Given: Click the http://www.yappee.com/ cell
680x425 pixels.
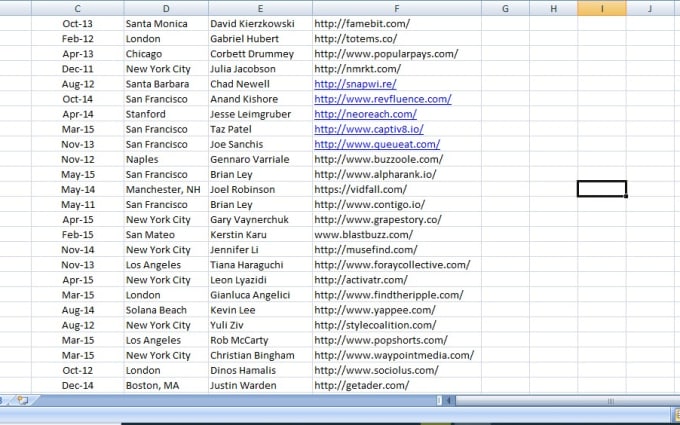Looking at the screenshot, I should click(x=397, y=310).
